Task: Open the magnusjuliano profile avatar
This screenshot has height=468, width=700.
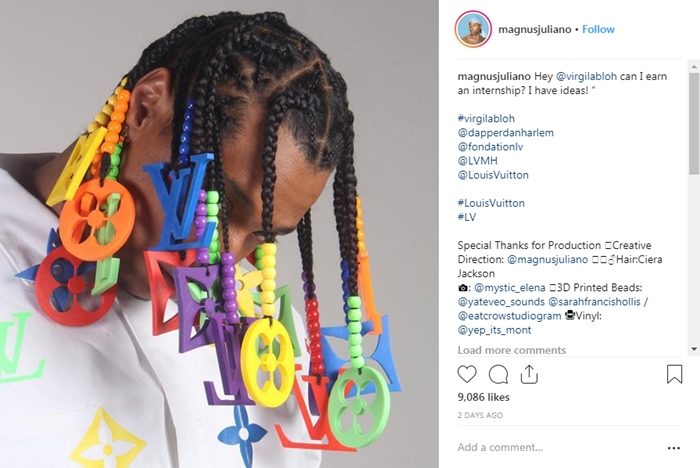Action: pos(473,29)
